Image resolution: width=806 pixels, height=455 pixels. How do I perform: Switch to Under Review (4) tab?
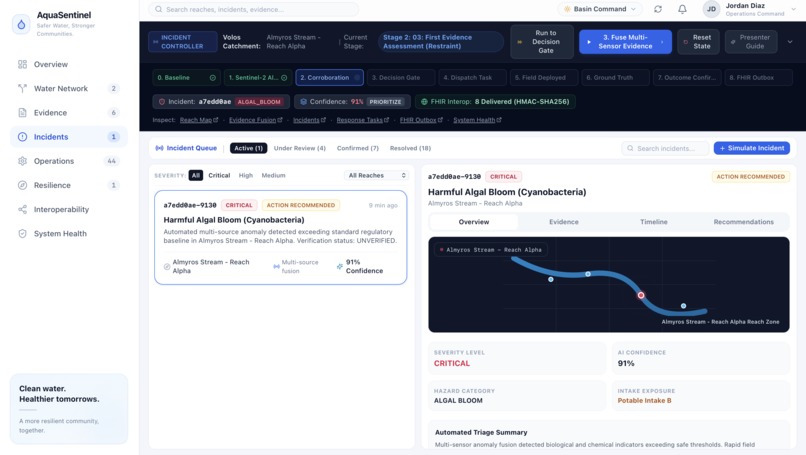(x=300, y=148)
